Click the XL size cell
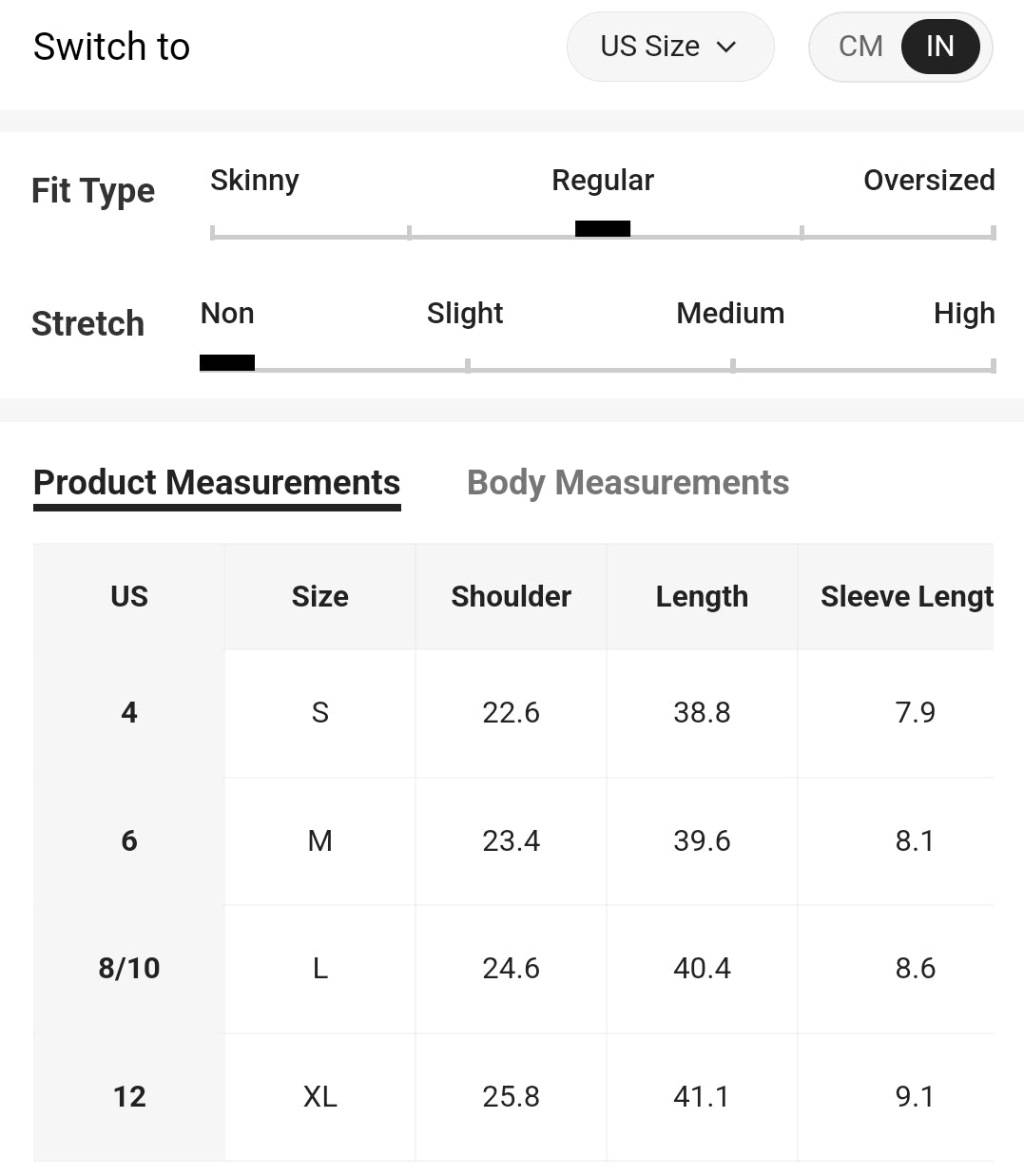 pos(319,1096)
